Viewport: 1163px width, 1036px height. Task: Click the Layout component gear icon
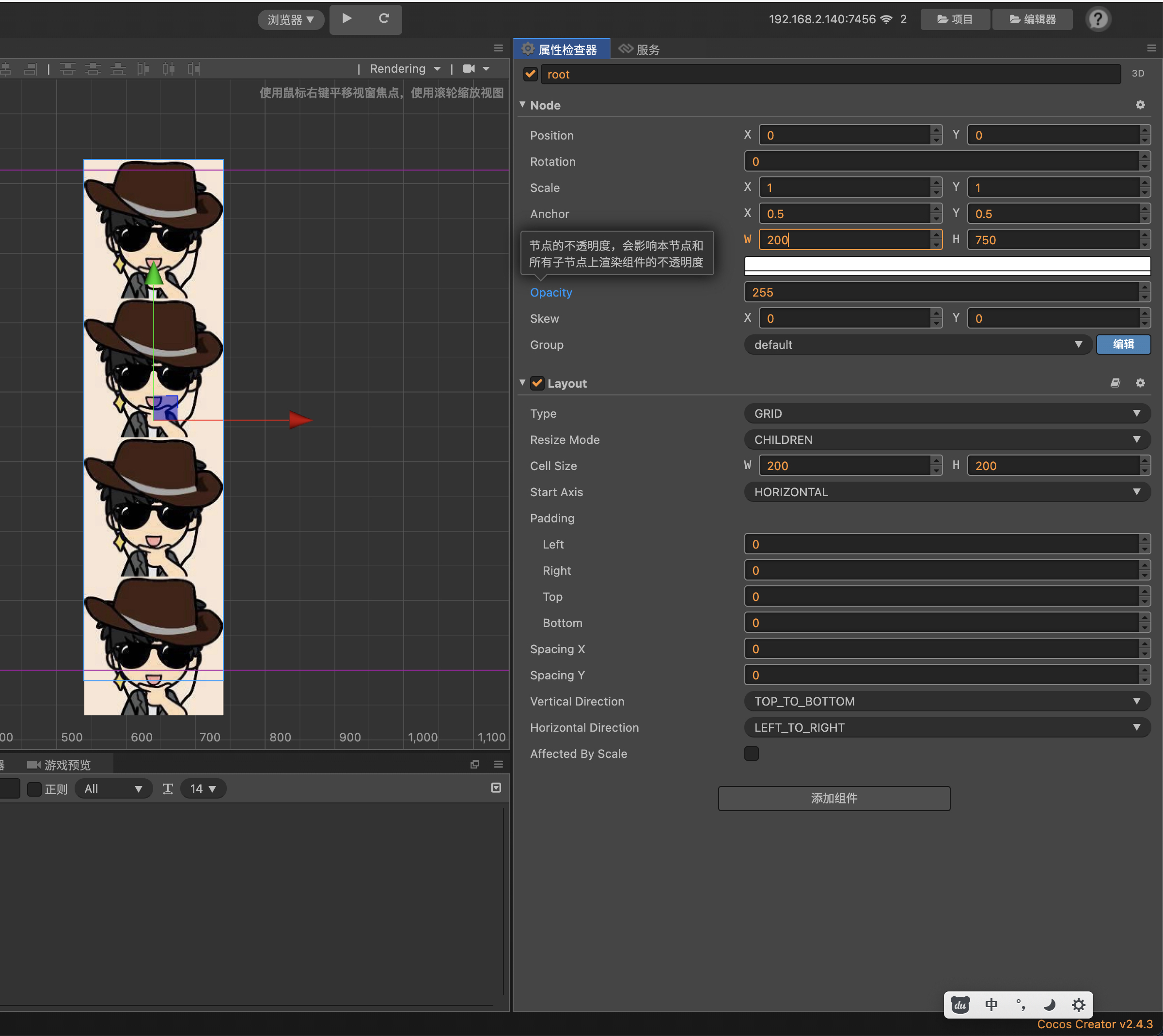click(x=1140, y=383)
